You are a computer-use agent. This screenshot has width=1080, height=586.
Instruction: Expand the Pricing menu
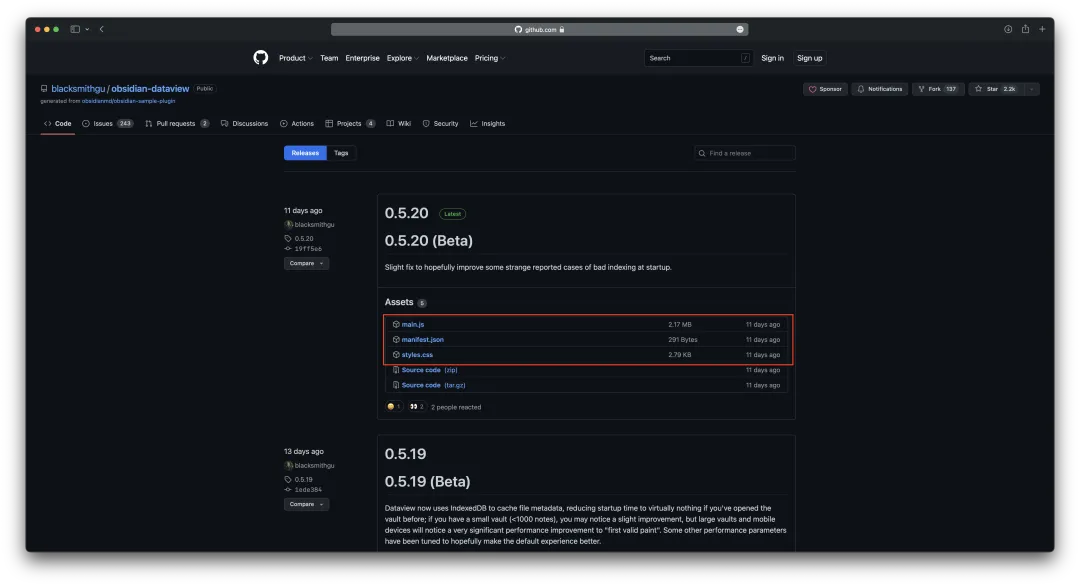pyautogui.click(x=490, y=59)
